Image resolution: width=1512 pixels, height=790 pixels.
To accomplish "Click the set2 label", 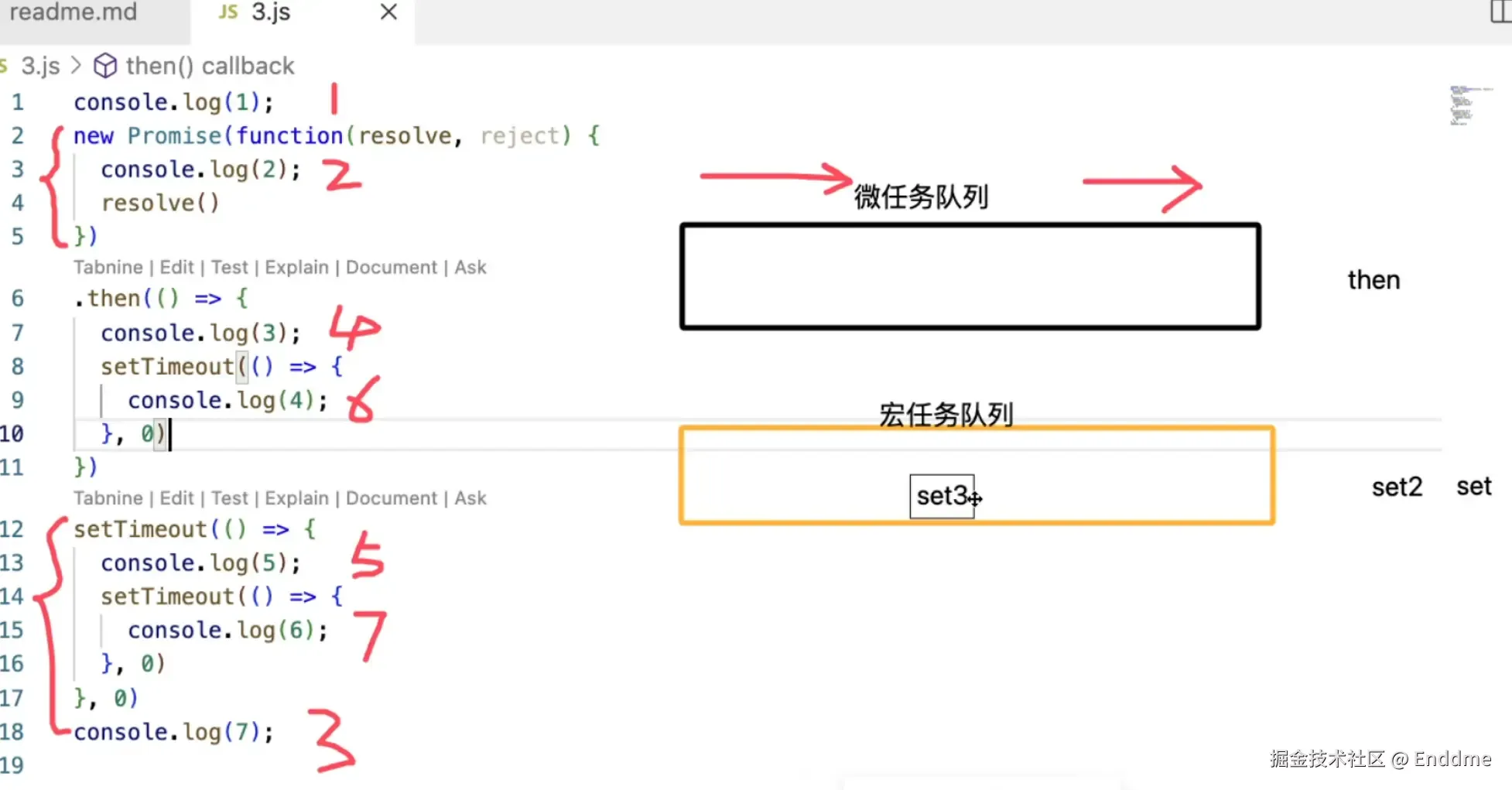I will coord(1397,487).
